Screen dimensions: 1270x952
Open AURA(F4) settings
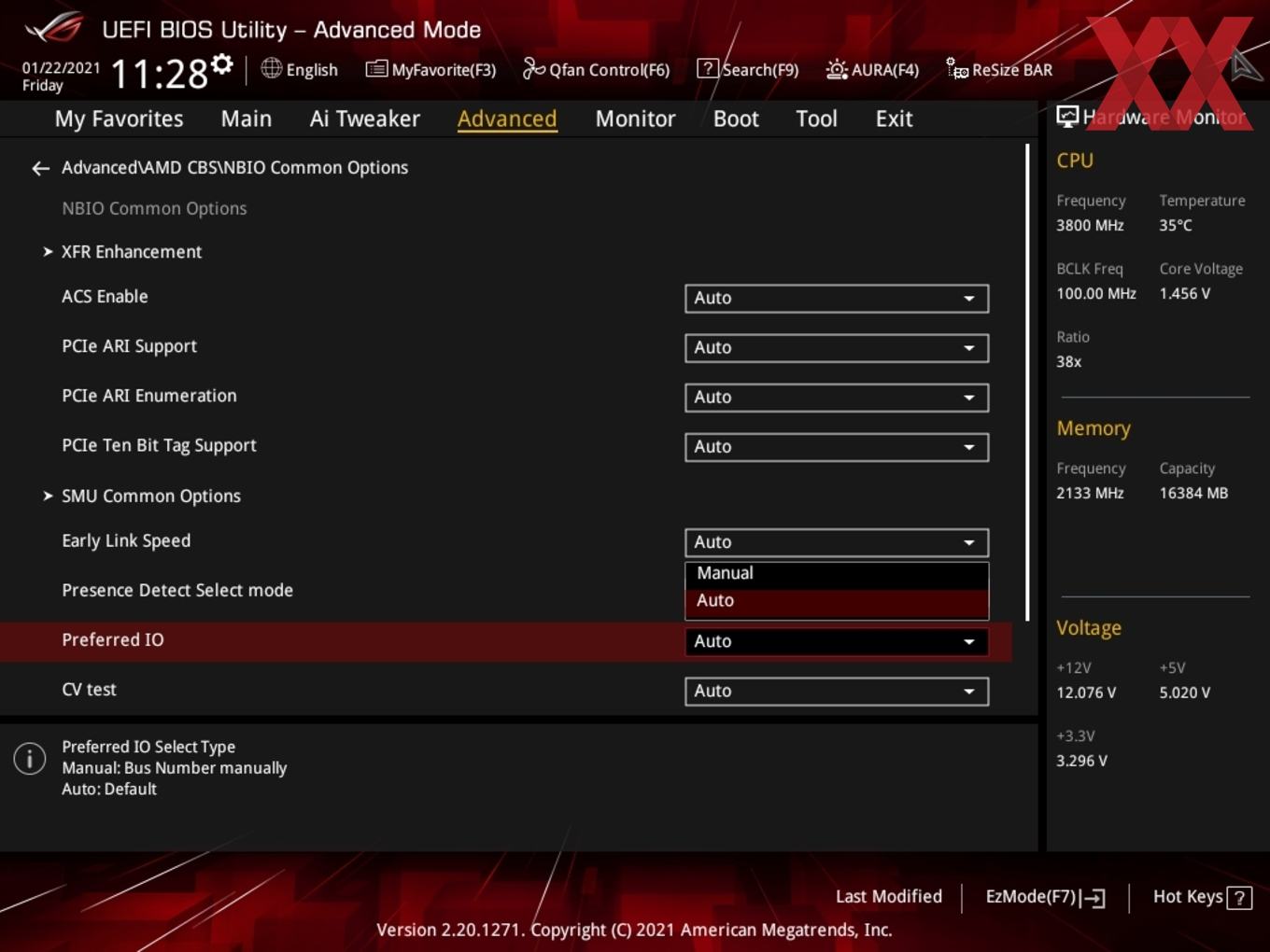pos(885,70)
